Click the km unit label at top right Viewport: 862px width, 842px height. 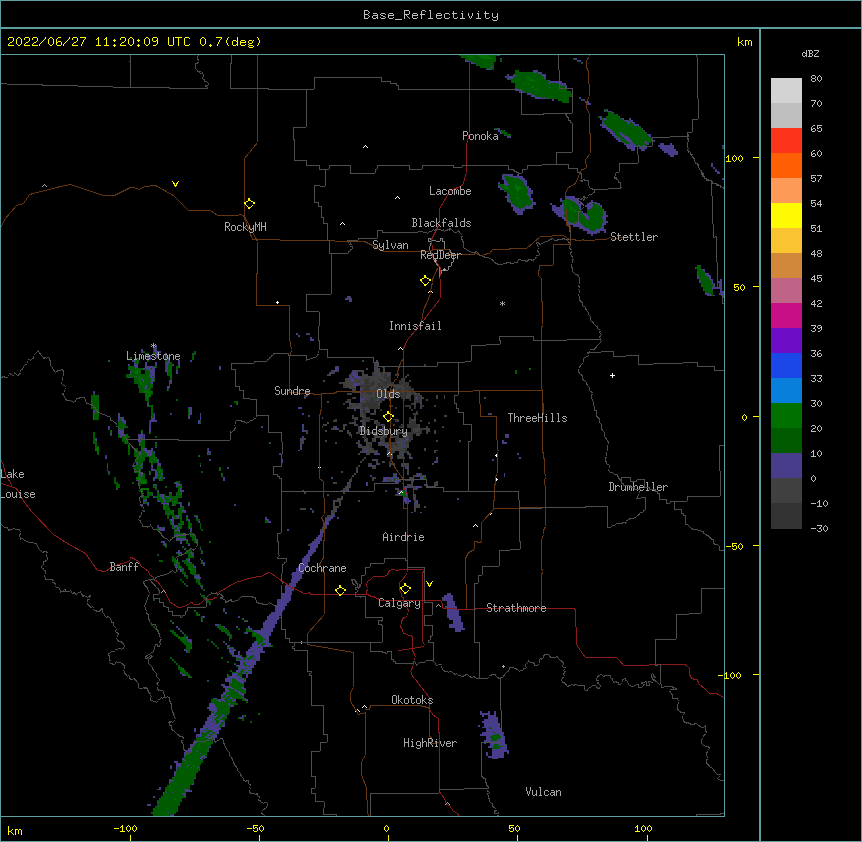coord(745,42)
